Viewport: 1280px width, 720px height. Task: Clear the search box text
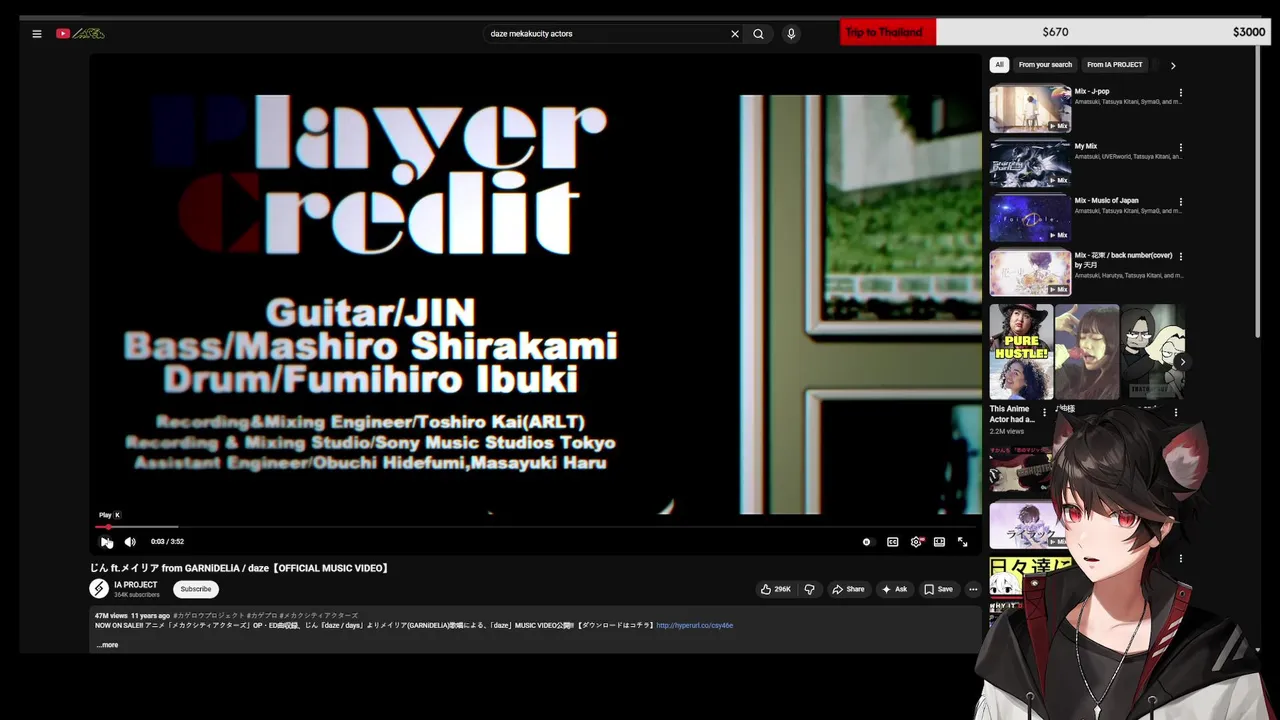tap(735, 34)
